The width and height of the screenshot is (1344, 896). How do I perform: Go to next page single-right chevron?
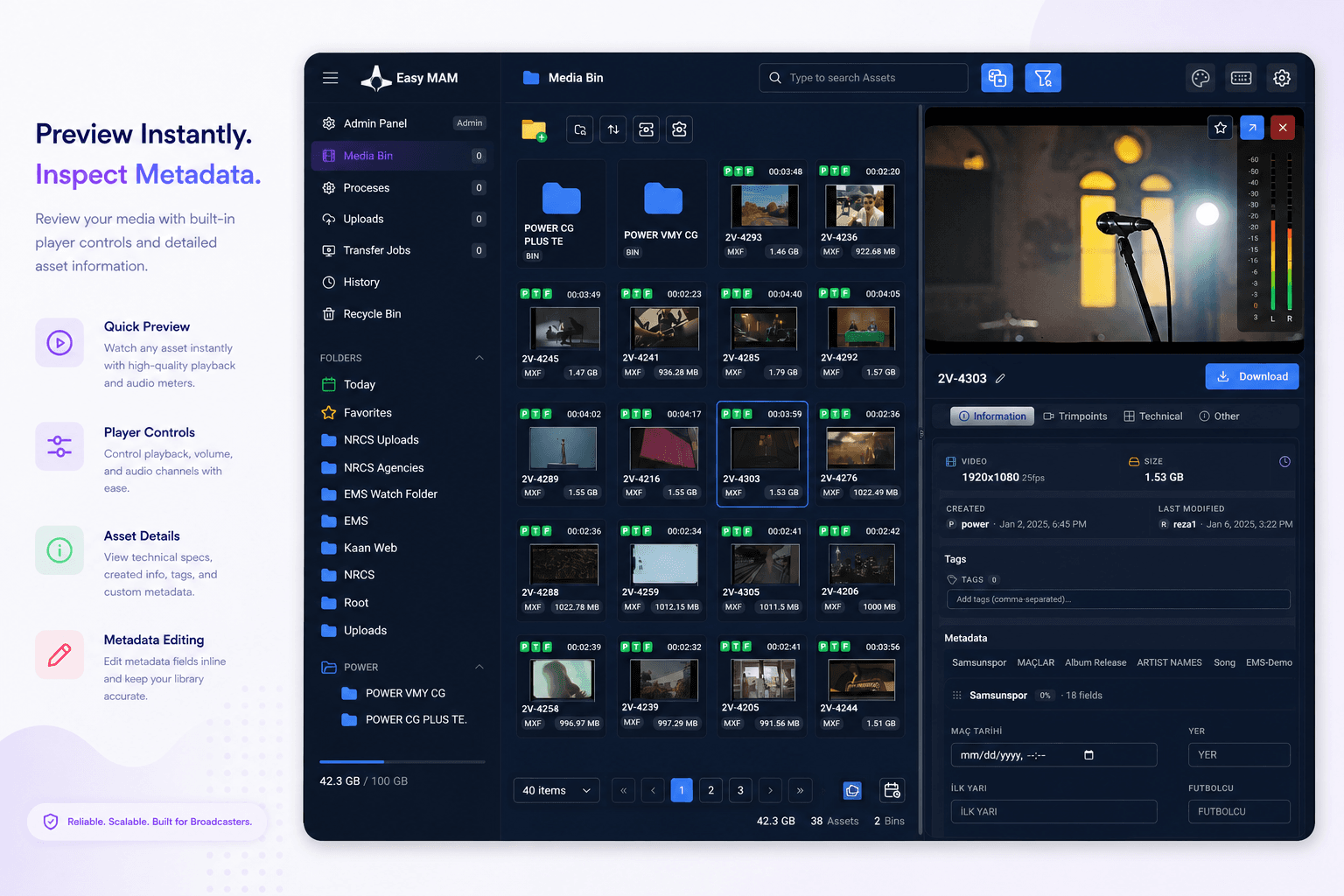[770, 790]
